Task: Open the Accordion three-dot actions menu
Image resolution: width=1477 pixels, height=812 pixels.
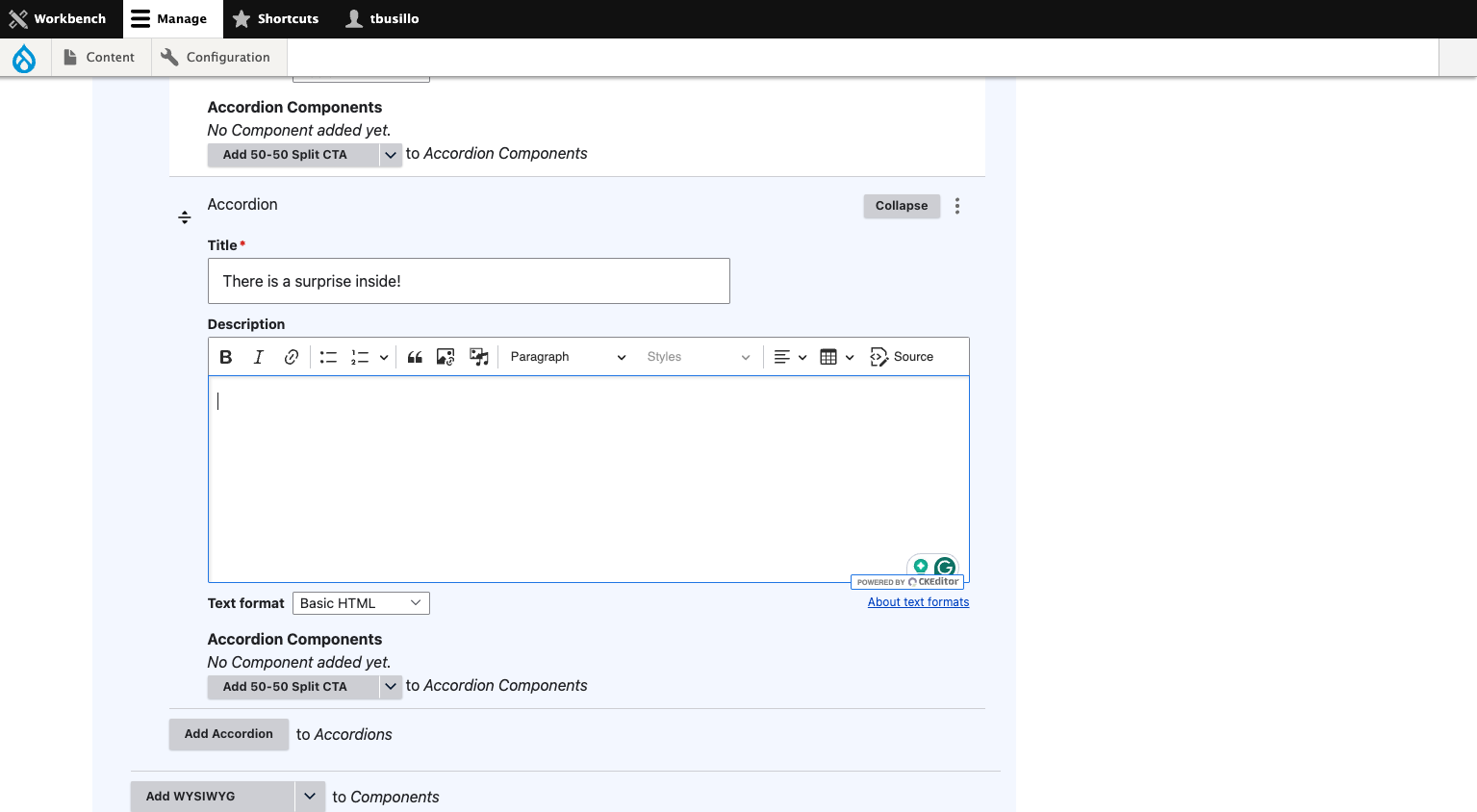Action: 957,206
